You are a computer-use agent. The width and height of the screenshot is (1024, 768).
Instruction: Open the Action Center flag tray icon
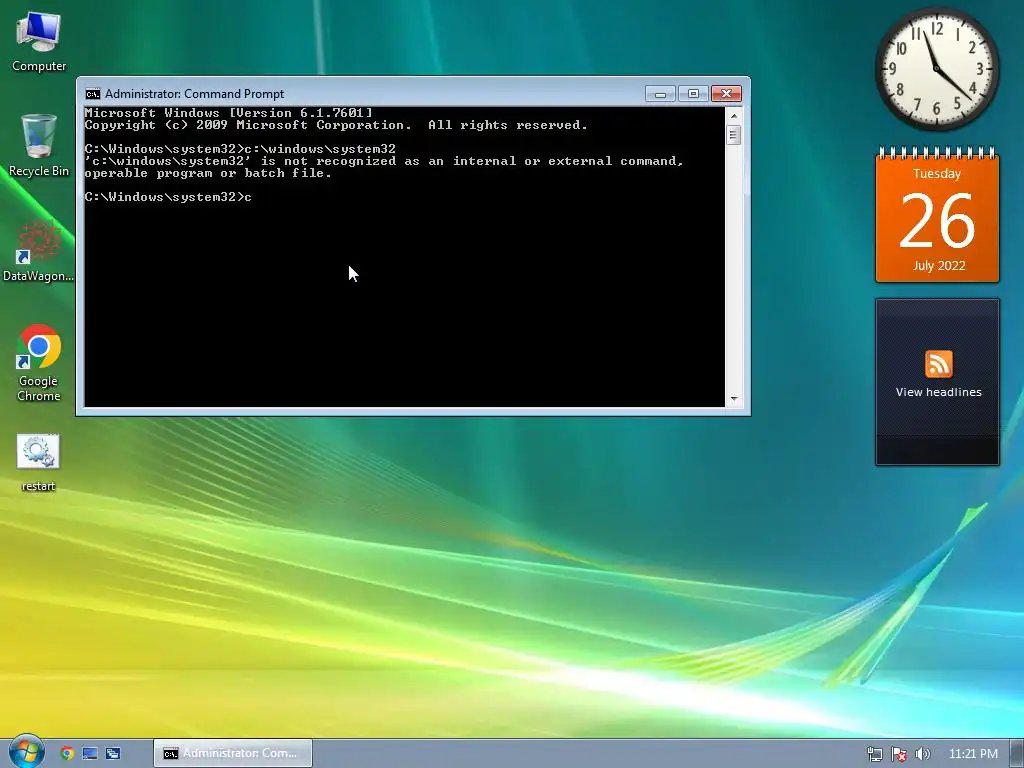coord(899,754)
